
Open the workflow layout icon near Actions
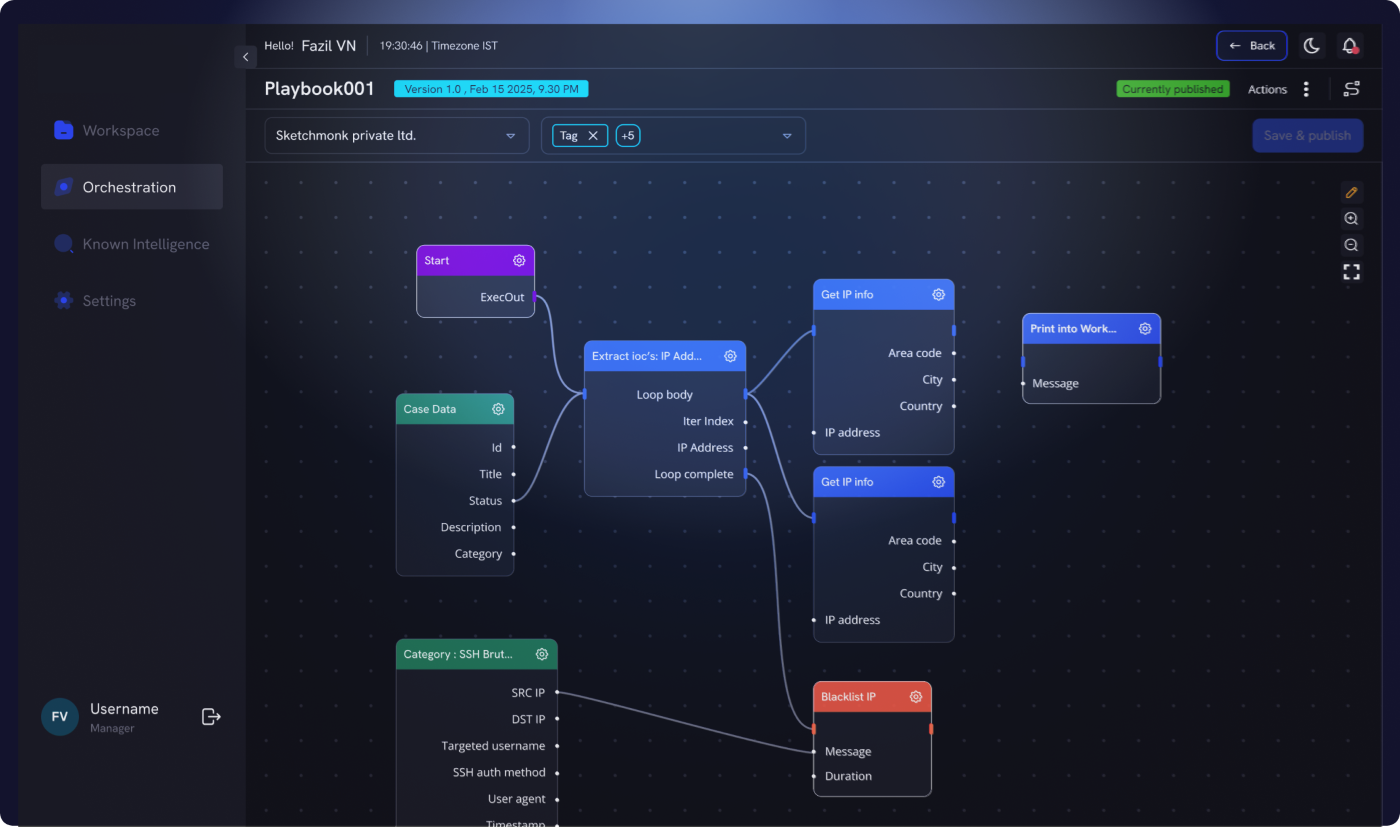click(1351, 89)
